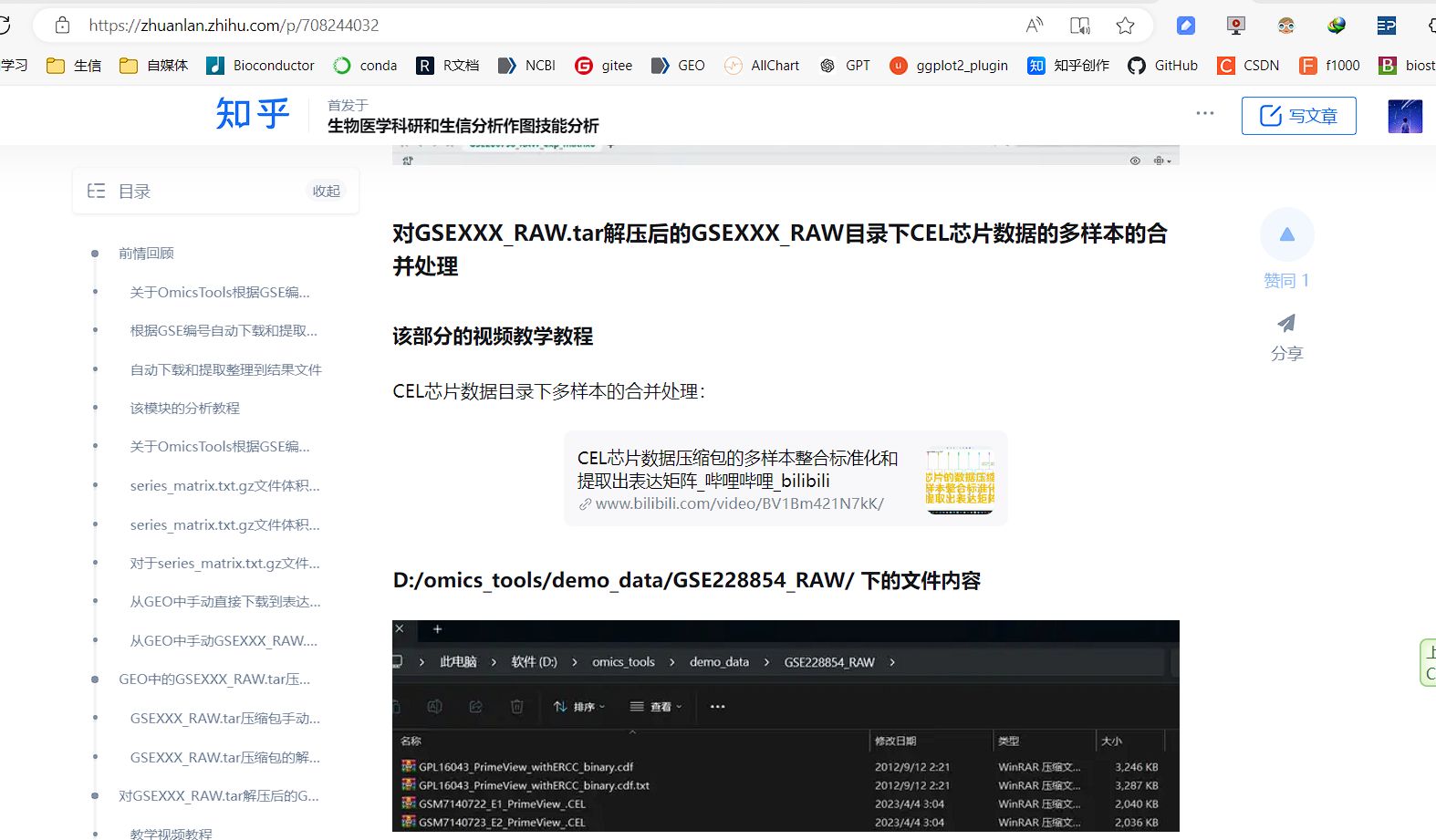Click the explorer screenshot image

786,726
